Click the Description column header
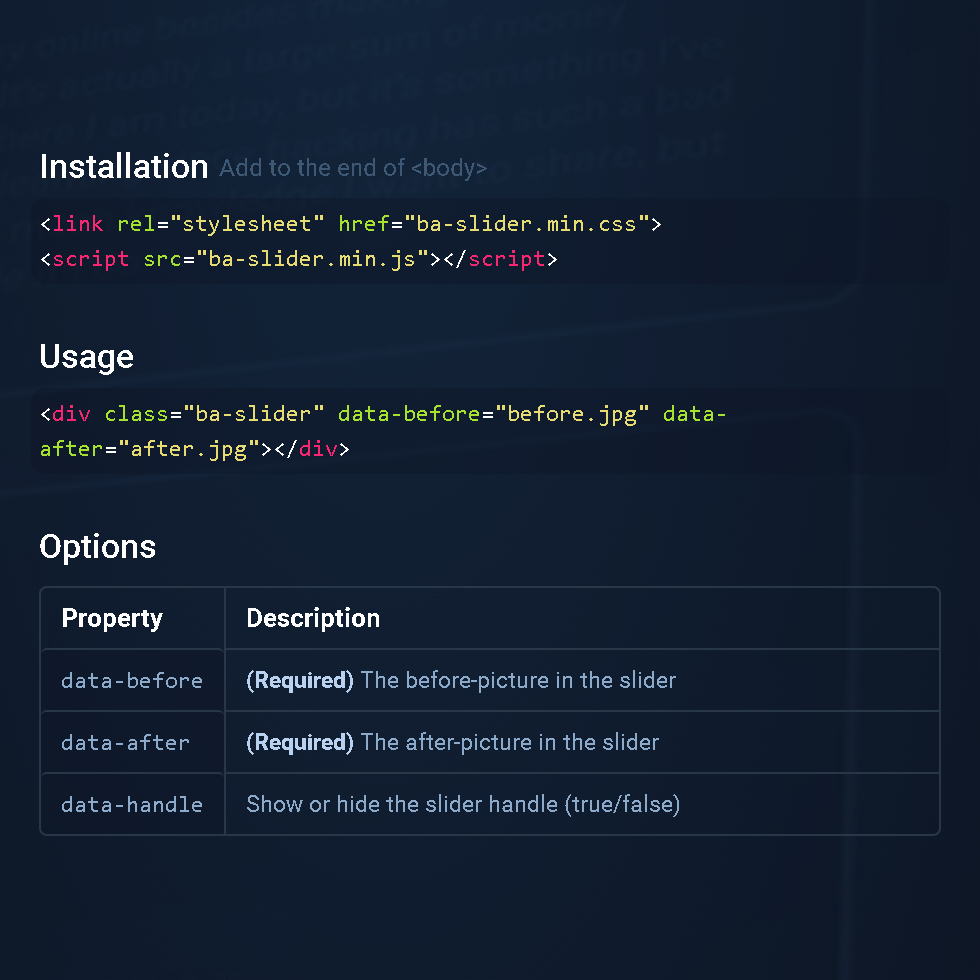Viewport: 980px width, 980px height. tap(313, 619)
